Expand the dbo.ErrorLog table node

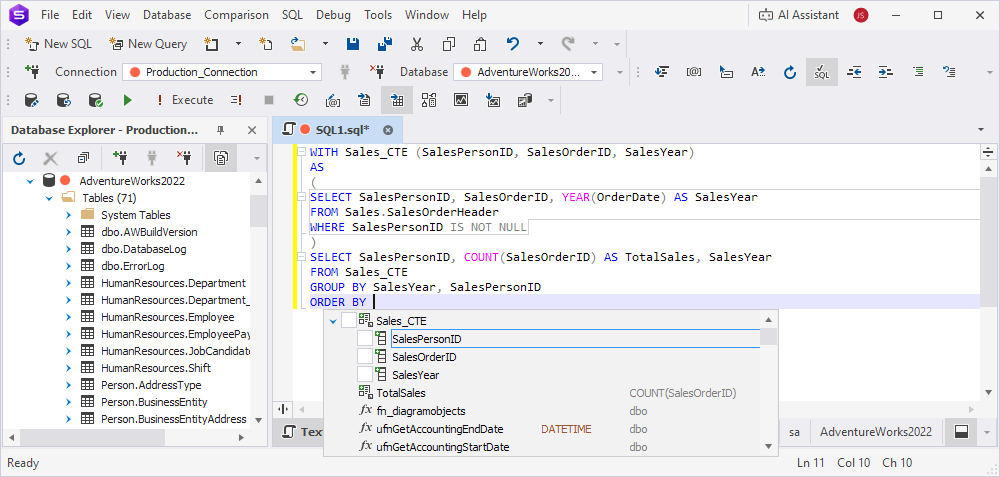pyautogui.click(x=67, y=266)
